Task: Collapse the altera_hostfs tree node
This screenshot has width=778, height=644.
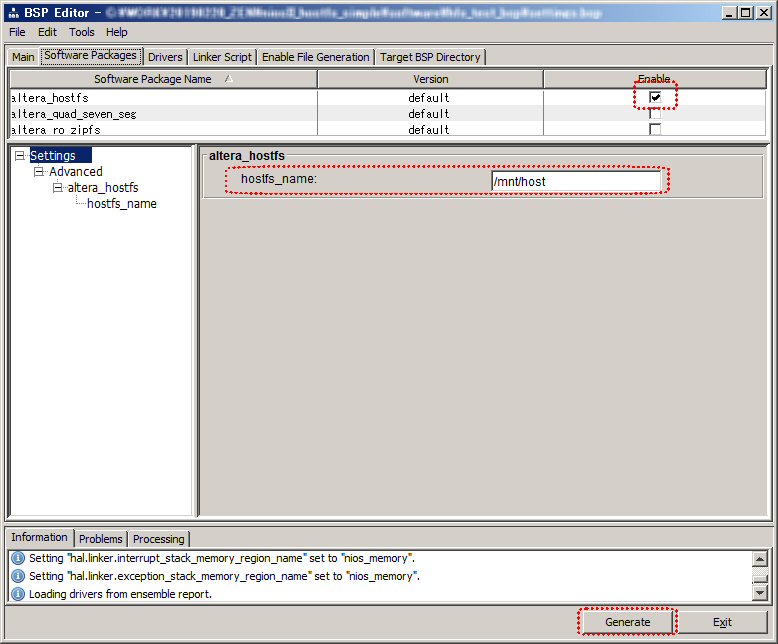Action: [x=58, y=188]
